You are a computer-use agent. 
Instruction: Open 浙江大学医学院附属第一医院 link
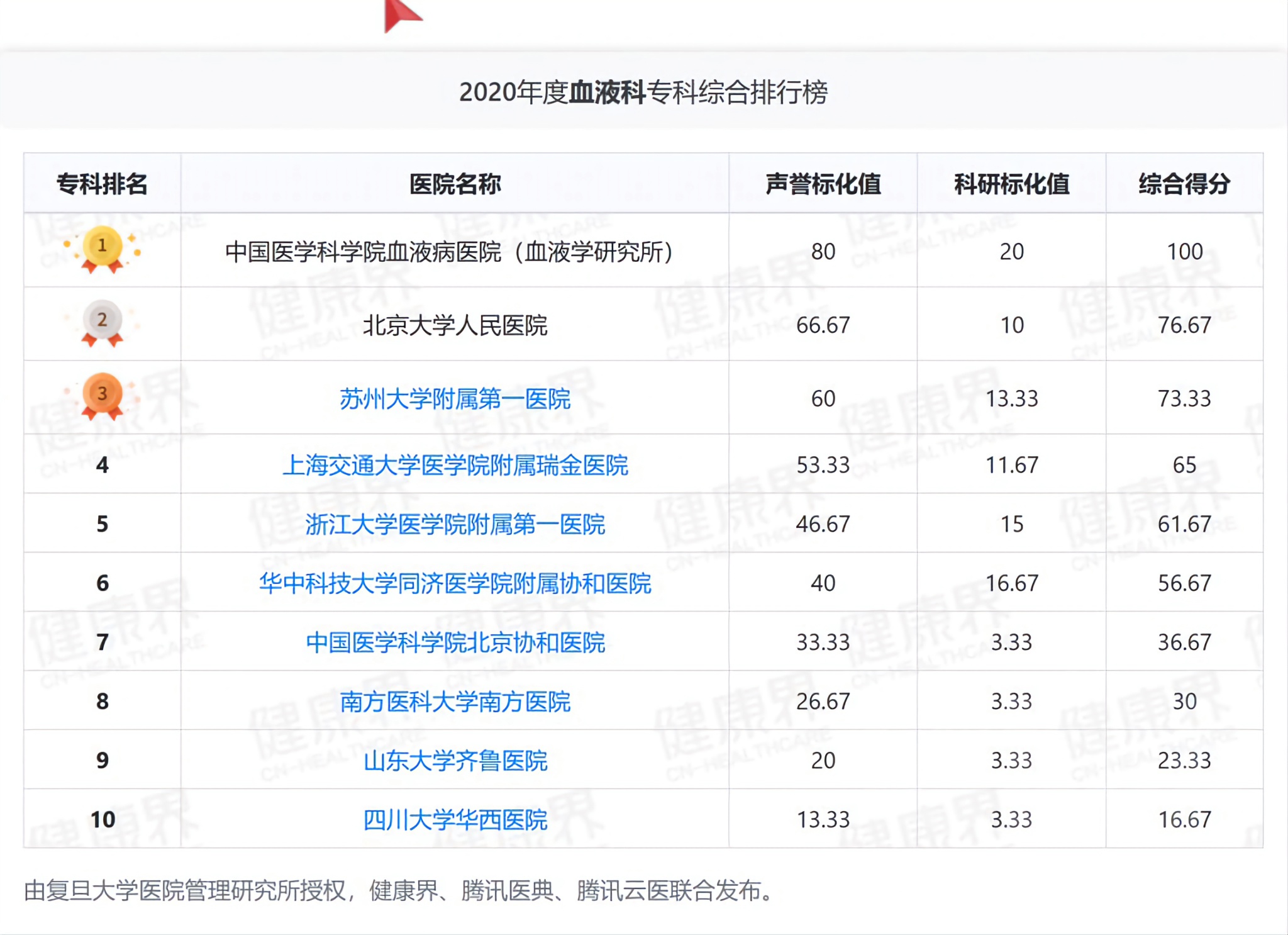[x=455, y=525]
